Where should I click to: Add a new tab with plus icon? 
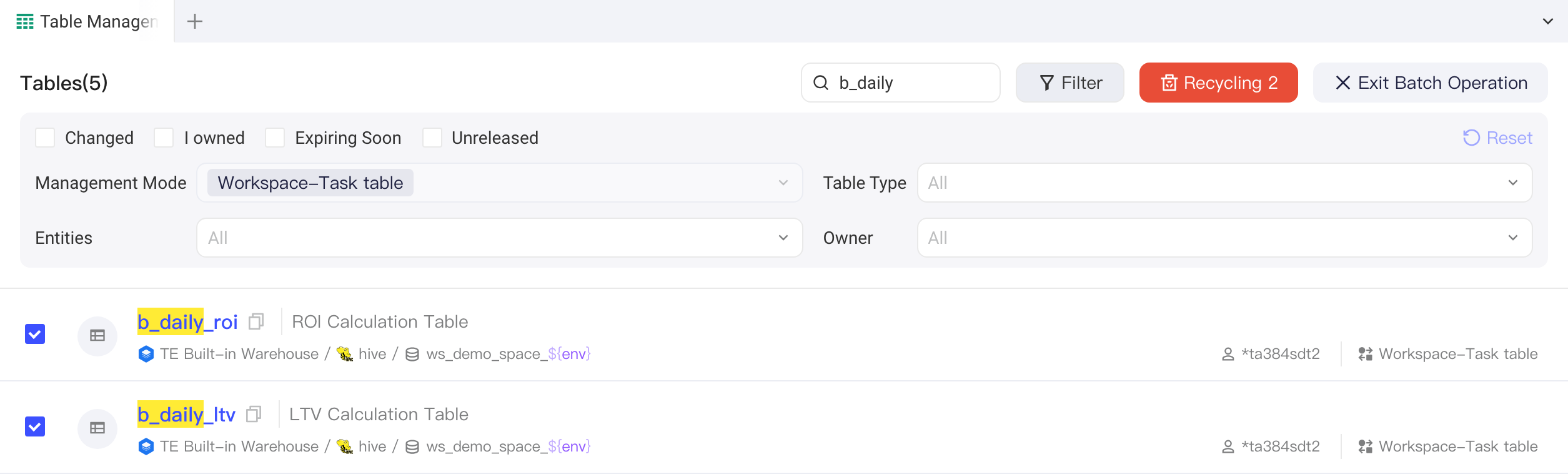[x=195, y=21]
